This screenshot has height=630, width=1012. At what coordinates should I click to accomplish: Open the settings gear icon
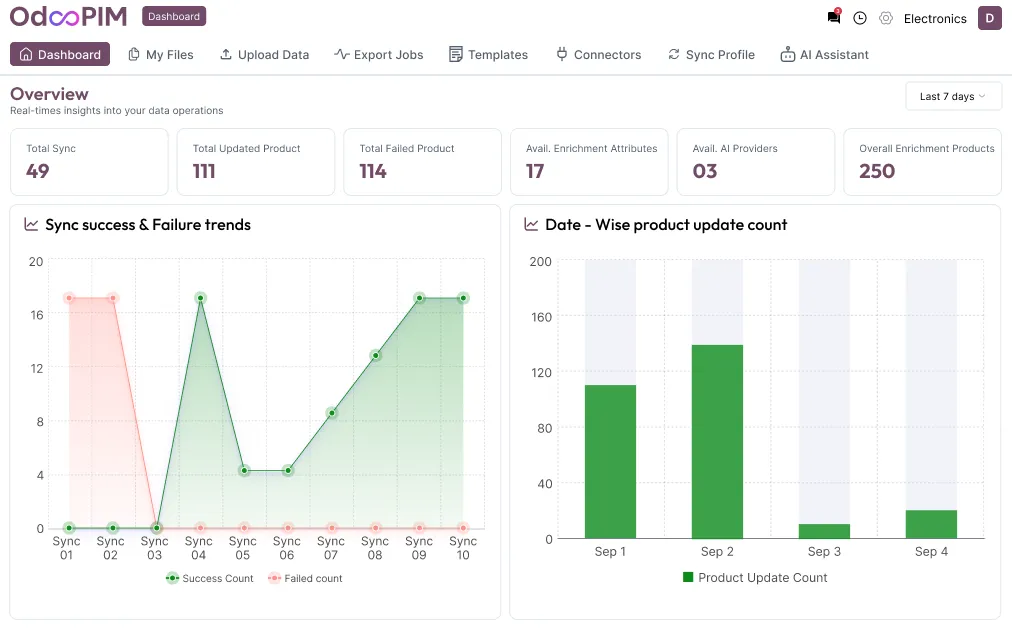[886, 18]
